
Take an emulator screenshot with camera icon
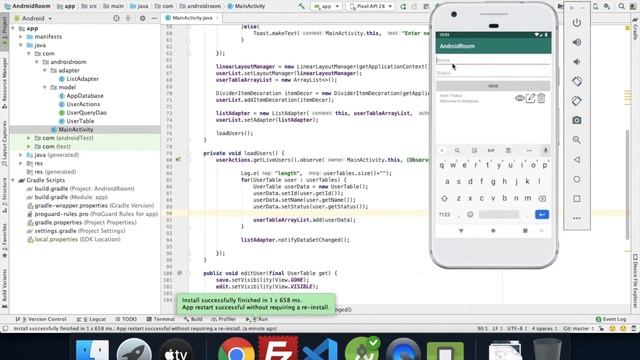click(576, 120)
